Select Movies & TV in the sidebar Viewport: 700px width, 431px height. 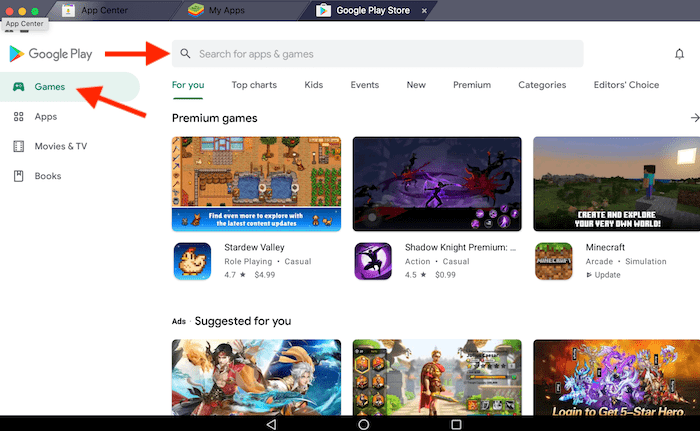(x=70, y=146)
